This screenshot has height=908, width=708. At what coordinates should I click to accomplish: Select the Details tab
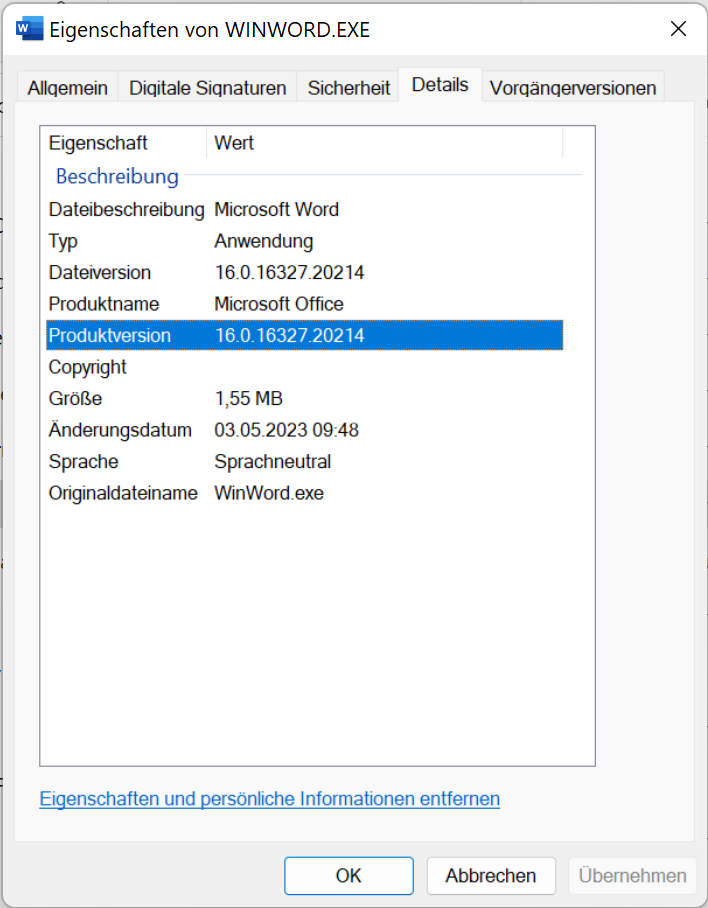pyautogui.click(x=440, y=85)
